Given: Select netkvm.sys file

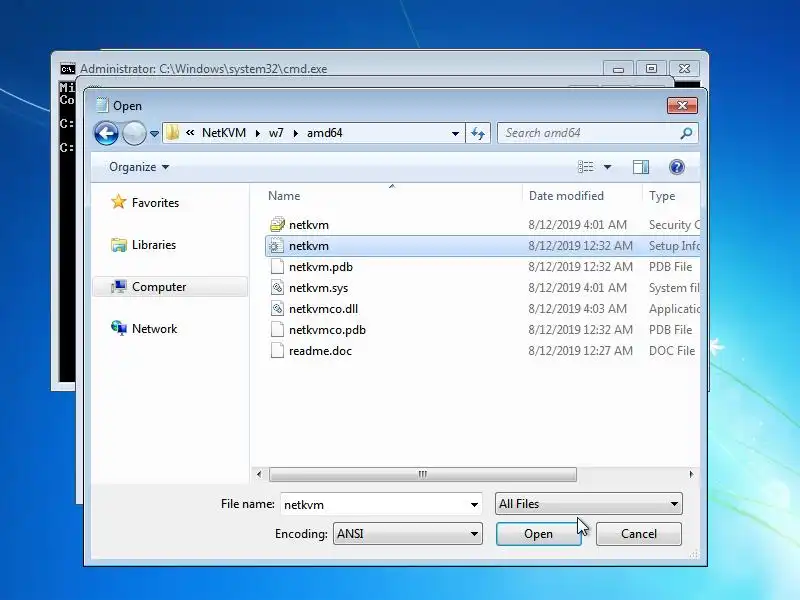Looking at the screenshot, I should (482, 288).
